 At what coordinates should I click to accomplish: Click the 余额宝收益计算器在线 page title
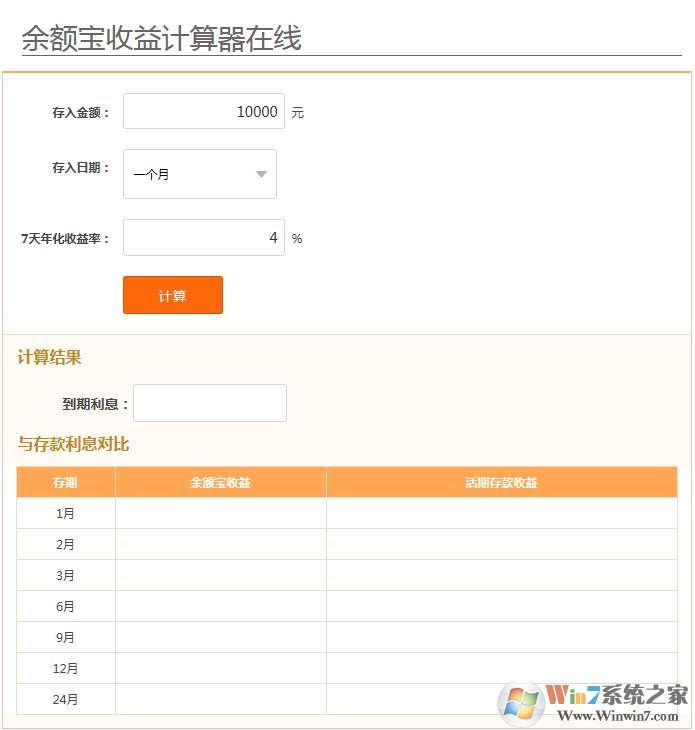coord(161,39)
